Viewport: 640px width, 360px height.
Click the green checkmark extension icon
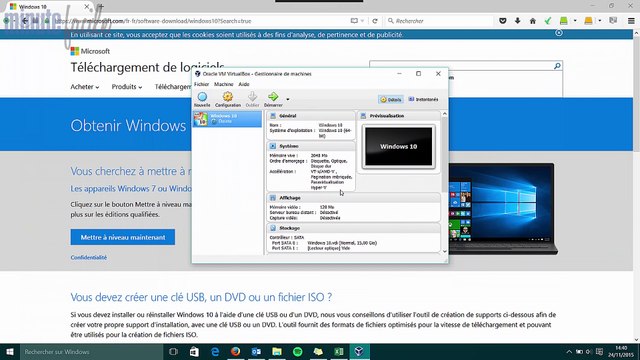click(548, 21)
